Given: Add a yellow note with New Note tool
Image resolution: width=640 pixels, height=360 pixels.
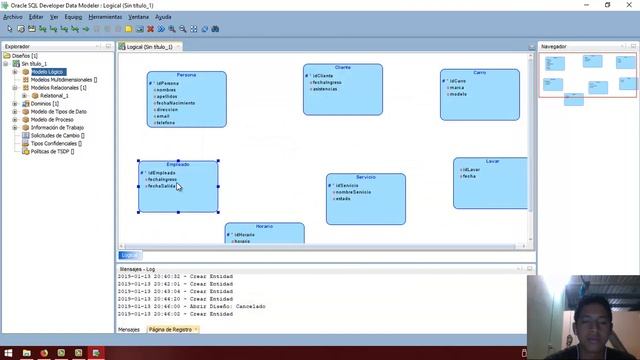Looking at the screenshot, I should coord(129,29).
